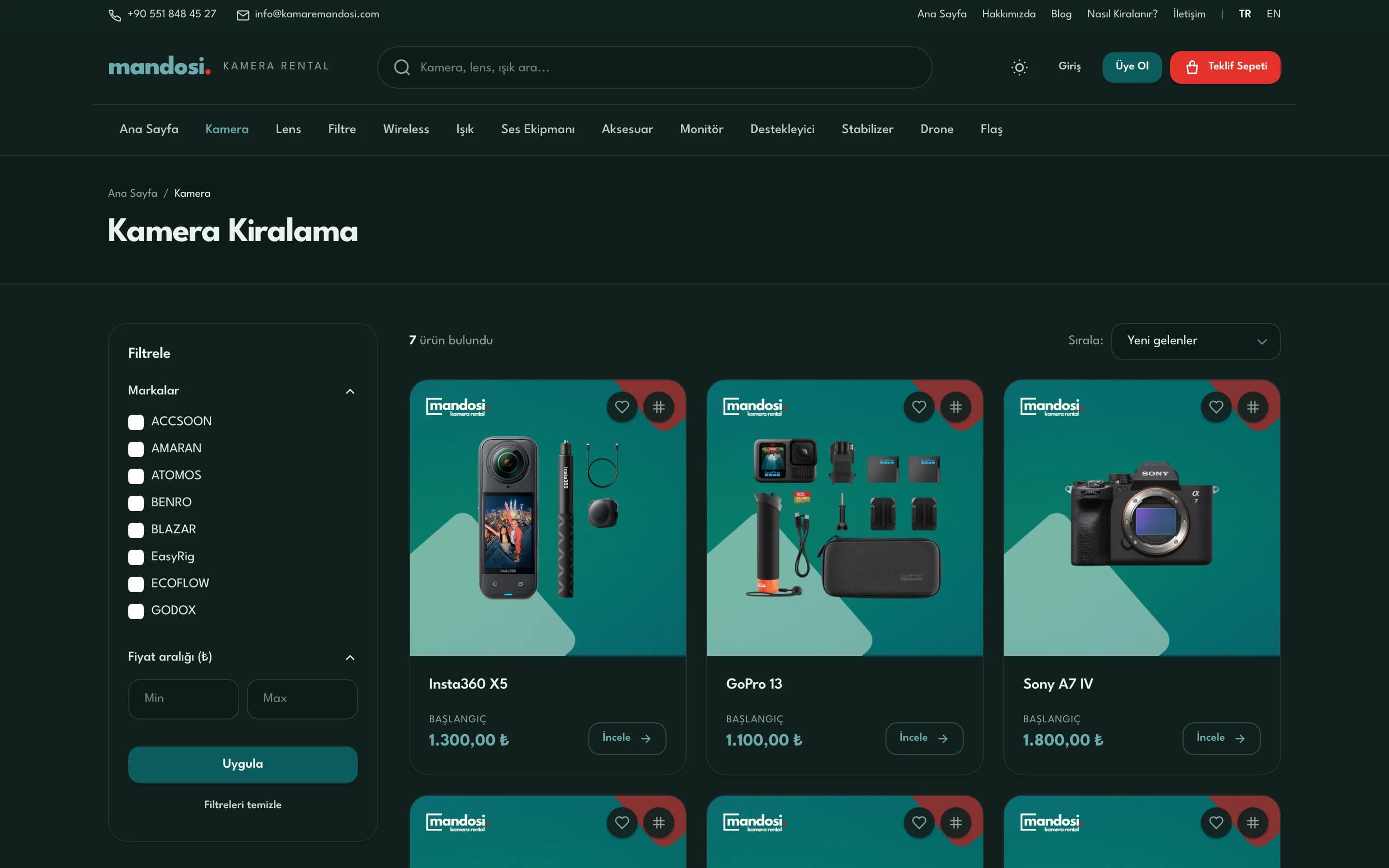Click the search magnifier icon
Screen dimensions: 1389x868
[x=402, y=67]
